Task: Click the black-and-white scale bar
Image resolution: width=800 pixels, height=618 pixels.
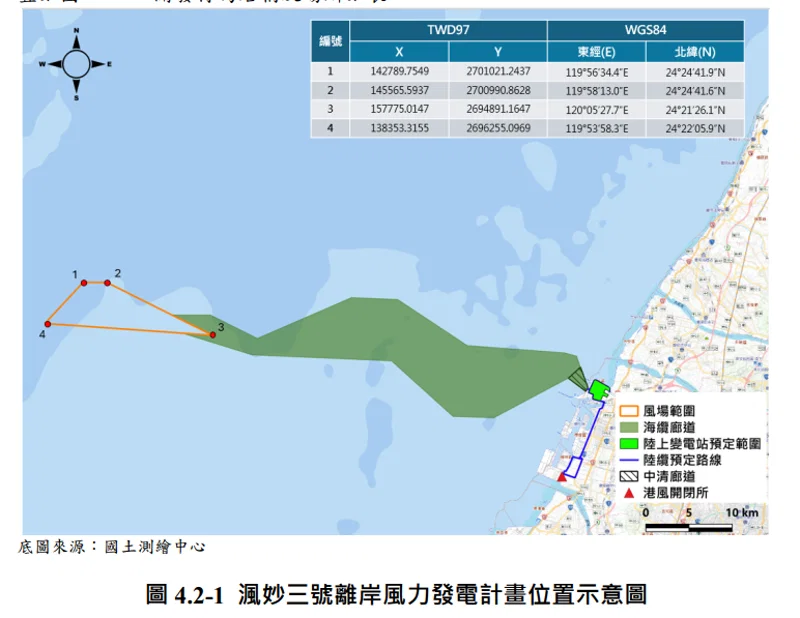Action: [x=689, y=528]
